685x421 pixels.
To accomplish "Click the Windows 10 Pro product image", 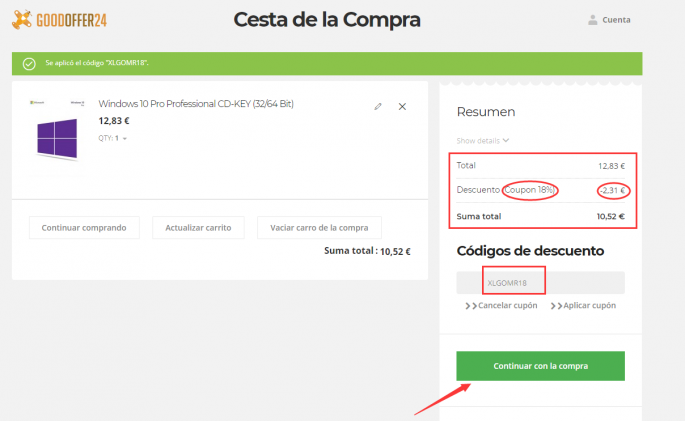I will tap(57, 130).
